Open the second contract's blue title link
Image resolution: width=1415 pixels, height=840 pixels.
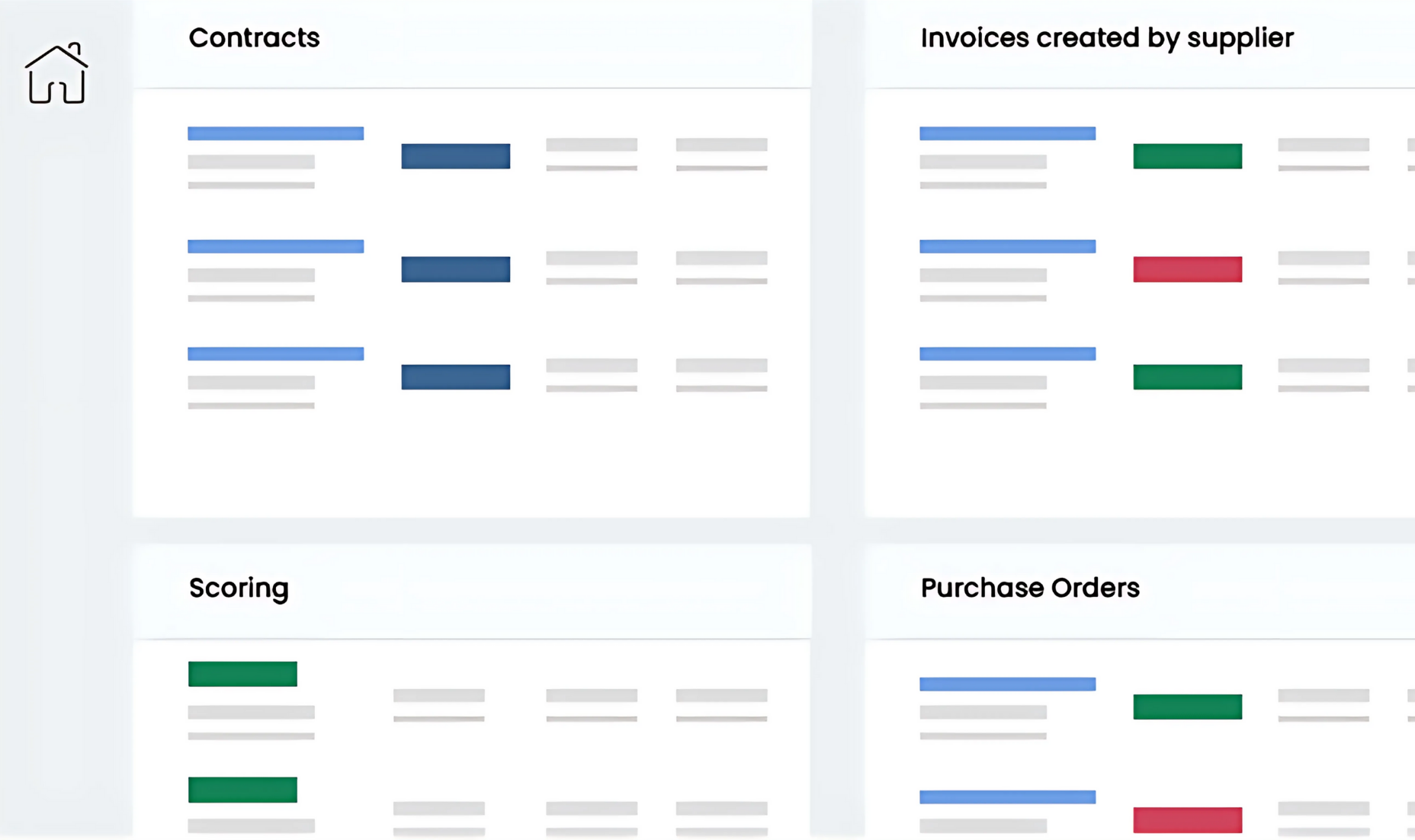tap(275, 246)
